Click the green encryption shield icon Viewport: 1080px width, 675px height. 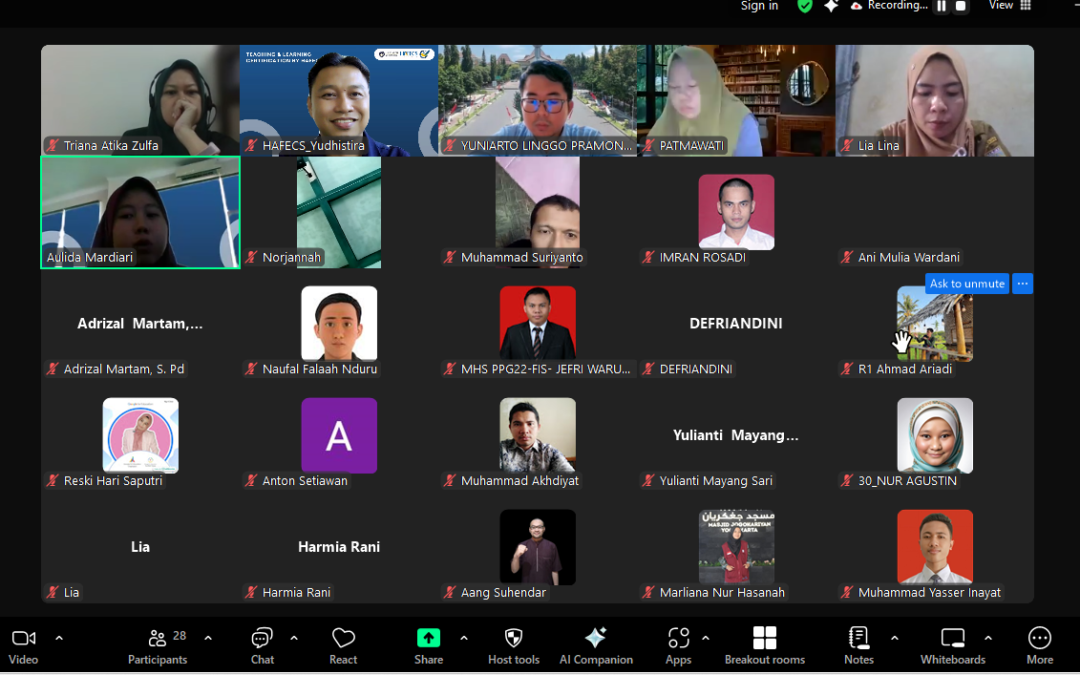click(x=804, y=6)
